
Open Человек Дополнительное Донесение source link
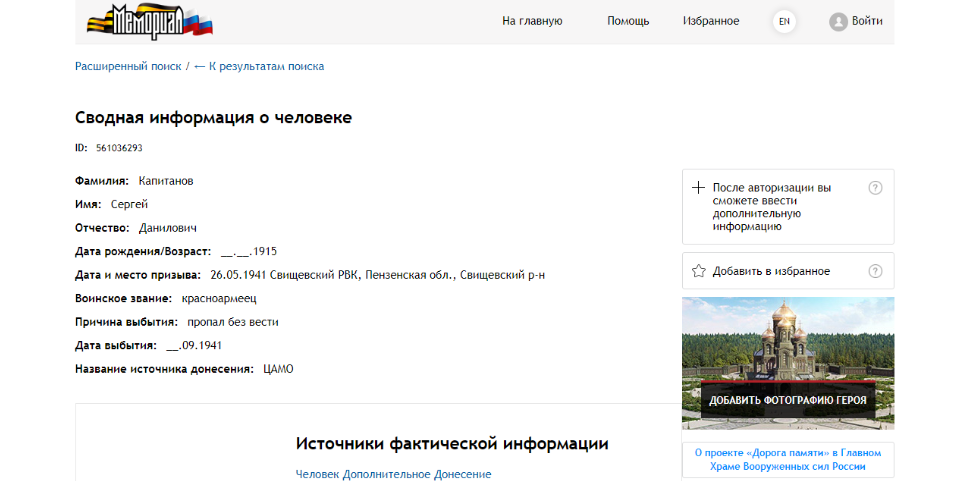(393, 474)
